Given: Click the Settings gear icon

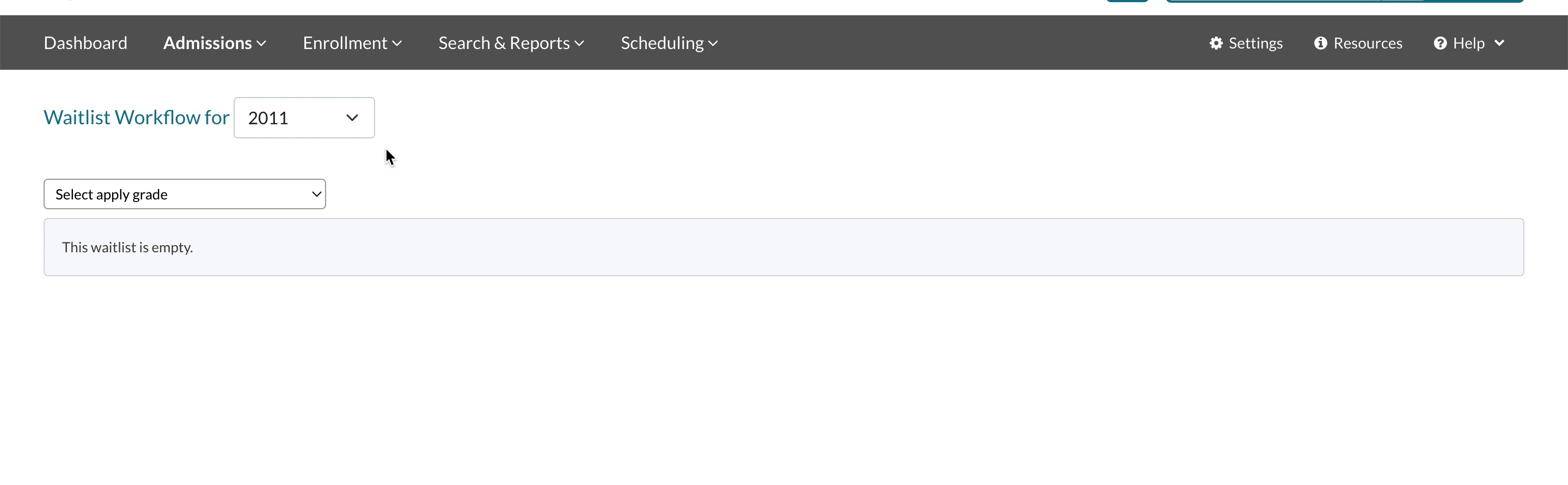Looking at the screenshot, I should (1216, 43).
